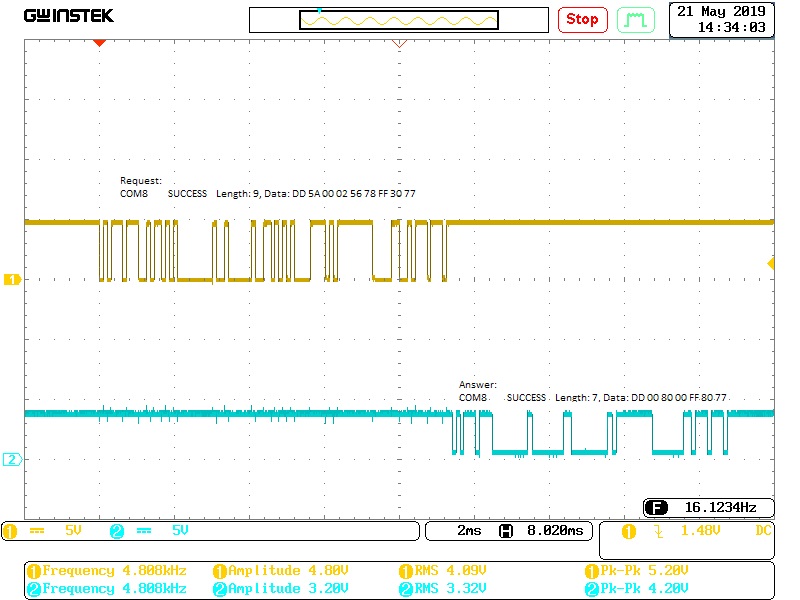
Task: Click the green acquisition mode waveform icon
Action: [636, 19]
